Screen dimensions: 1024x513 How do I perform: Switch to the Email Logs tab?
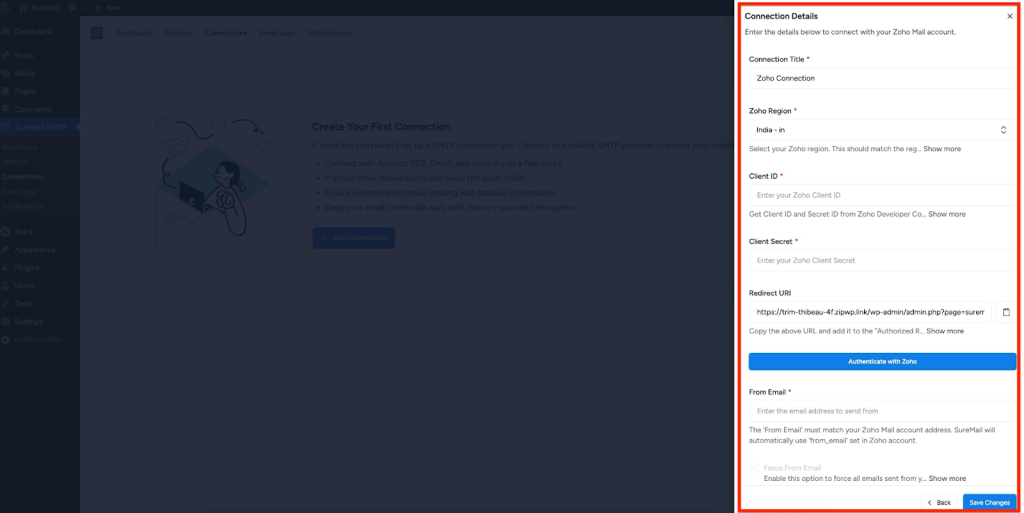tap(277, 33)
